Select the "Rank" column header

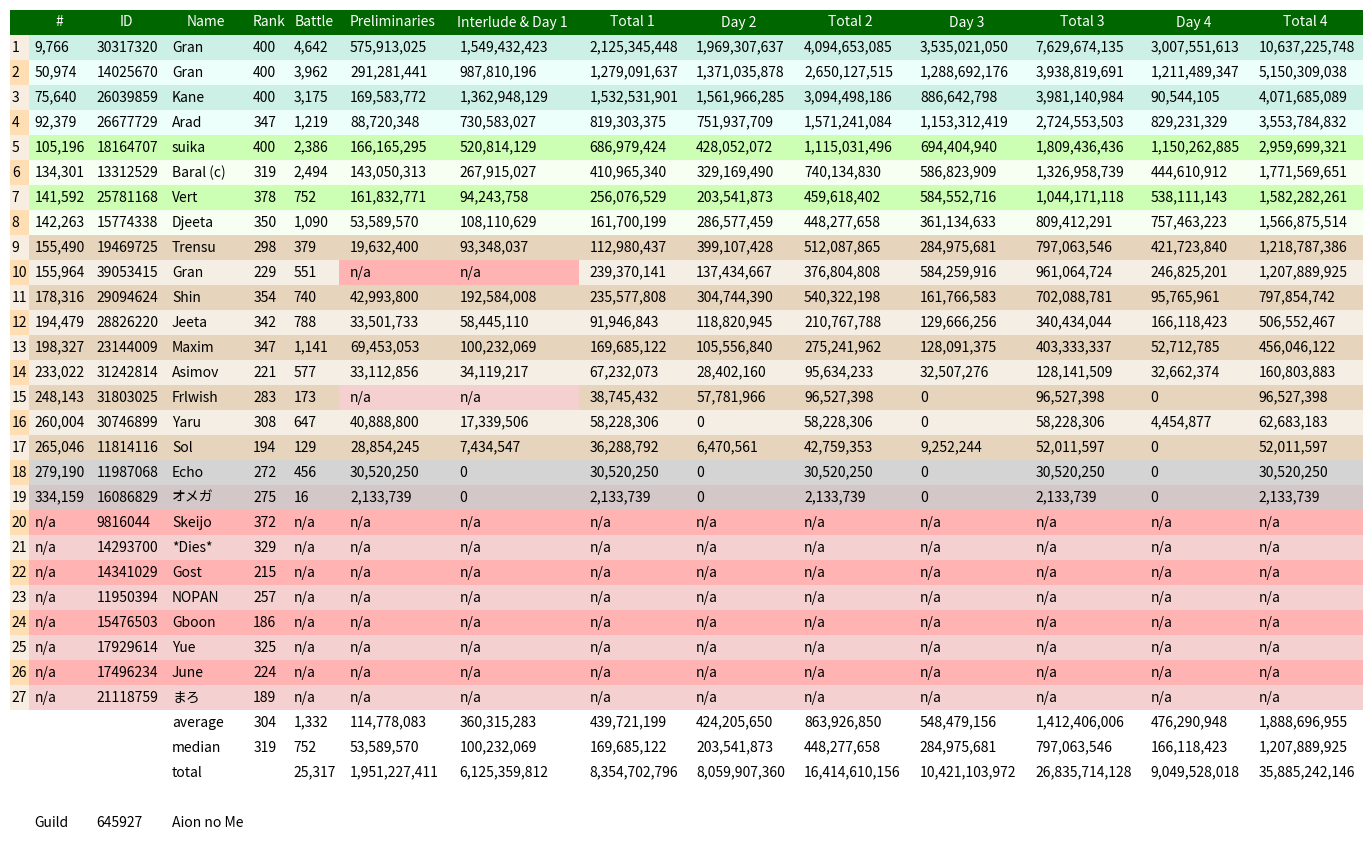(269, 21)
